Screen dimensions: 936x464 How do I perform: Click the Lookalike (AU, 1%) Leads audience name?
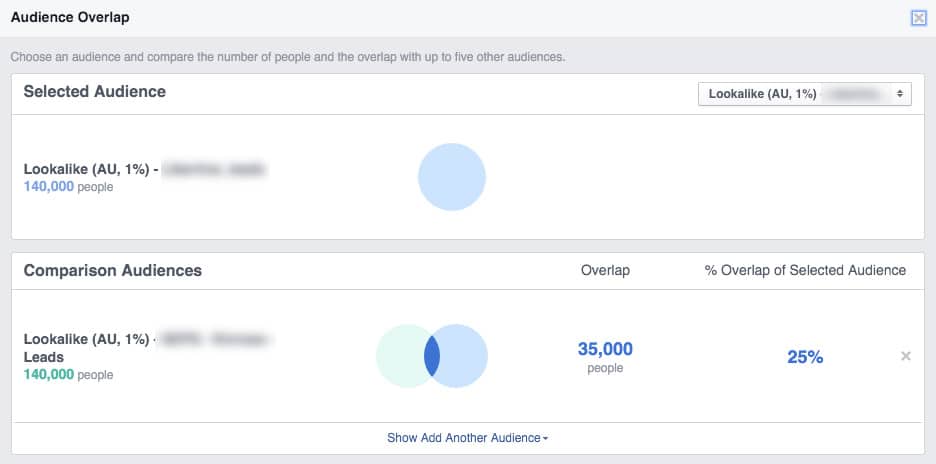coord(148,348)
